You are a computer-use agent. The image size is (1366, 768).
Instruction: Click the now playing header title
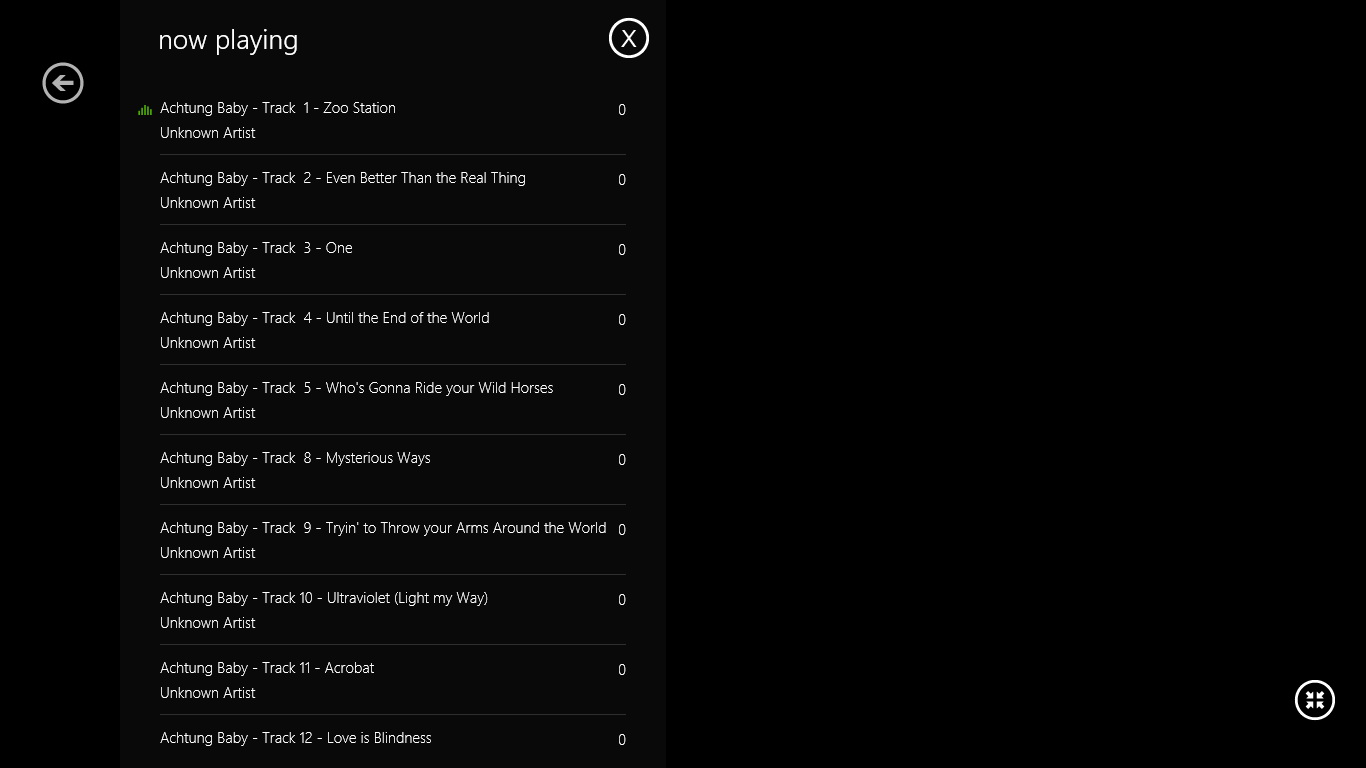click(x=228, y=40)
